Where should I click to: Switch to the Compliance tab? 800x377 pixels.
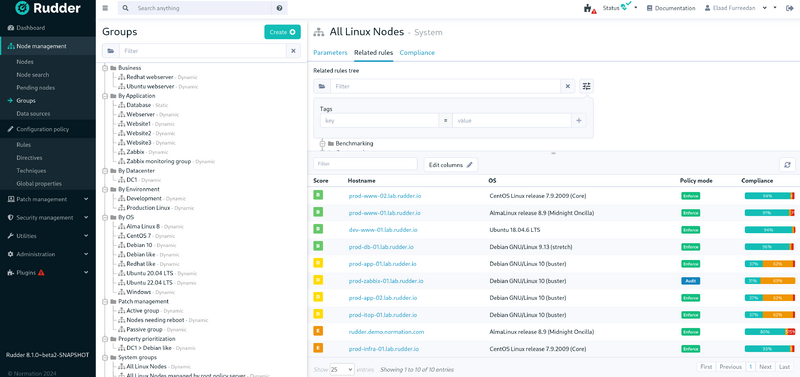pyautogui.click(x=417, y=53)
